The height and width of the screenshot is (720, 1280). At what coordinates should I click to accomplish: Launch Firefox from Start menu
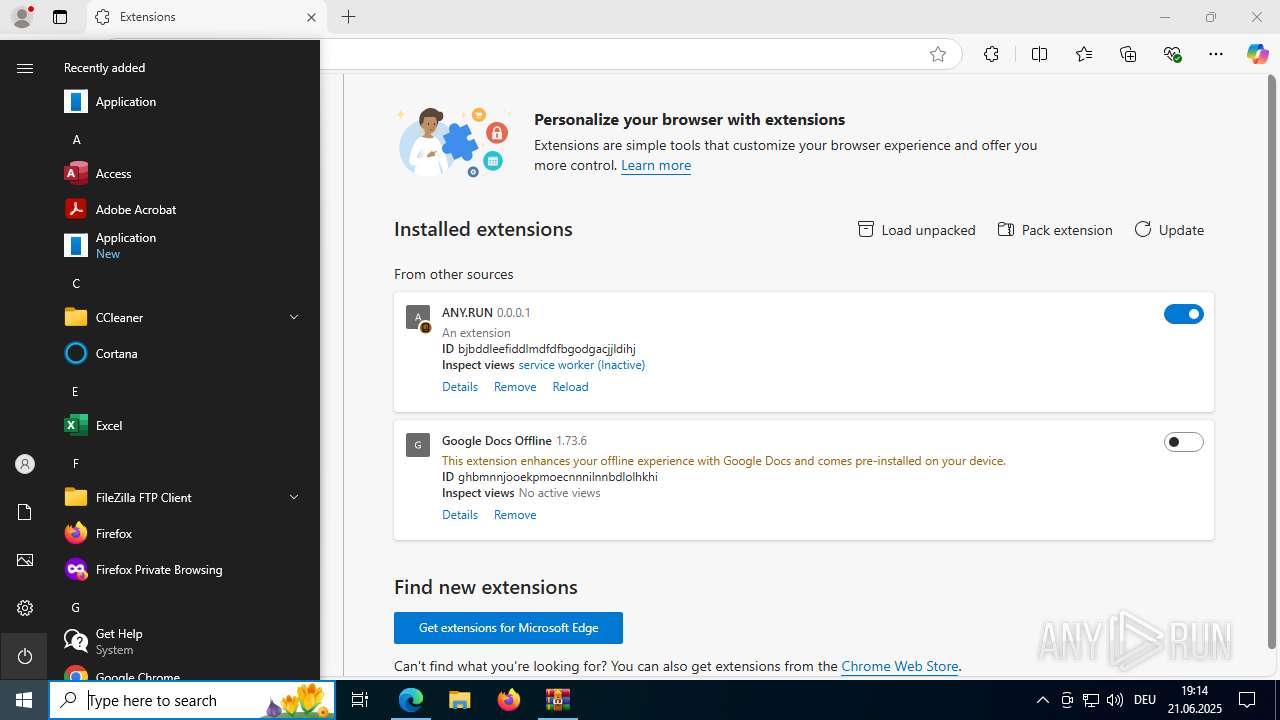(186, 533)
